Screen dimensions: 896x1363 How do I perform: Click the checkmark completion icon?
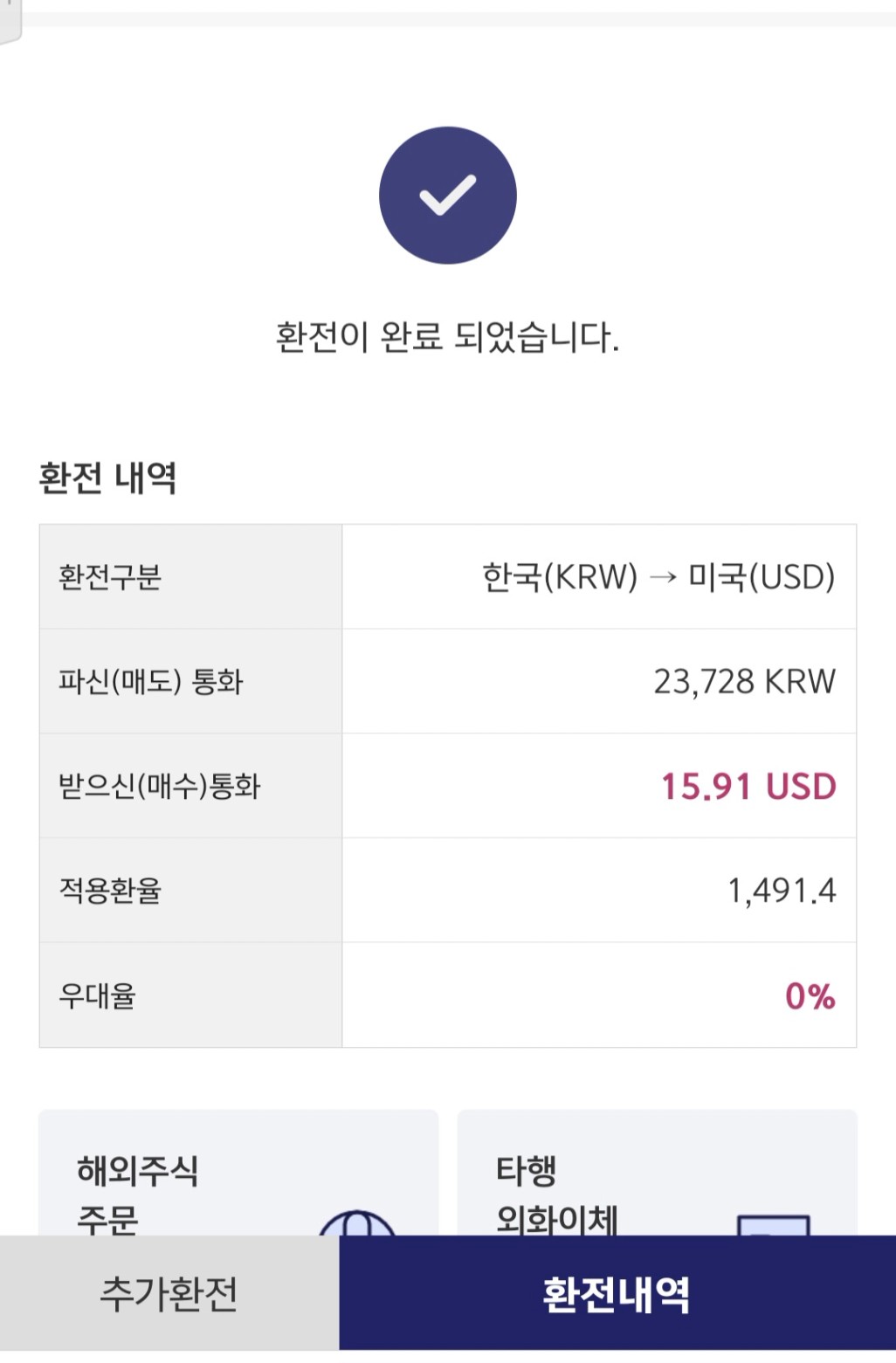coord(447,196)
